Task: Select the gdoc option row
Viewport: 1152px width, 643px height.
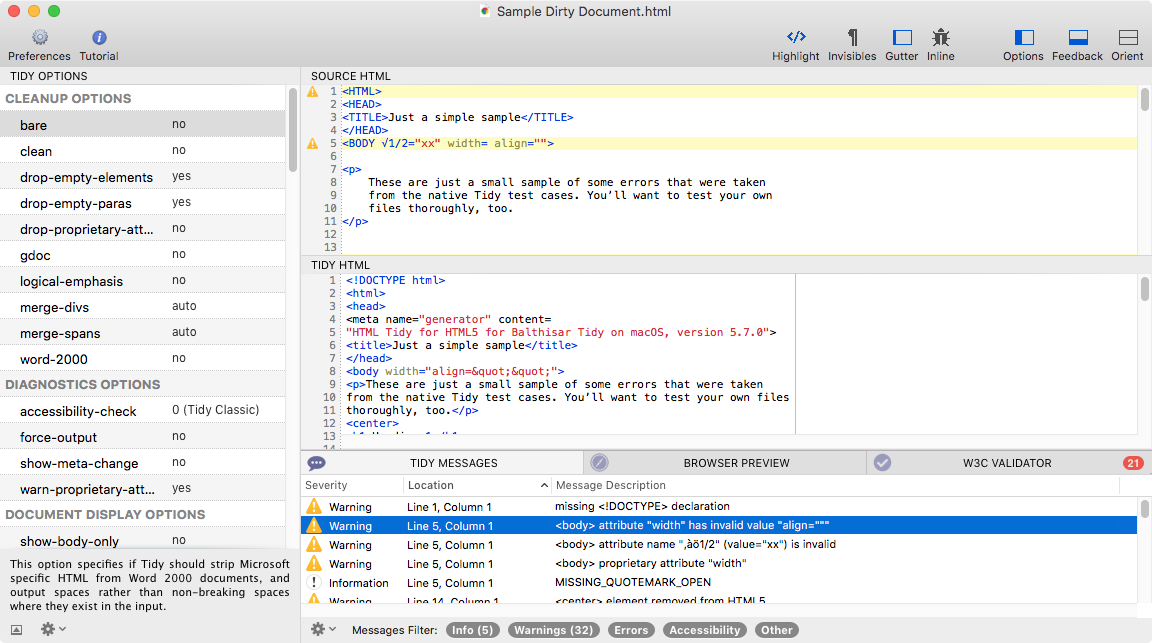Action: 143,255
